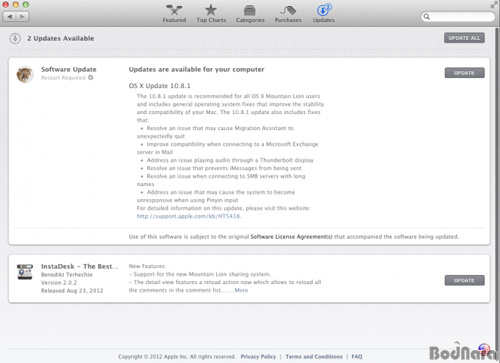Open the Featured section icon
500x363 pixels.
tap(174, 11)
